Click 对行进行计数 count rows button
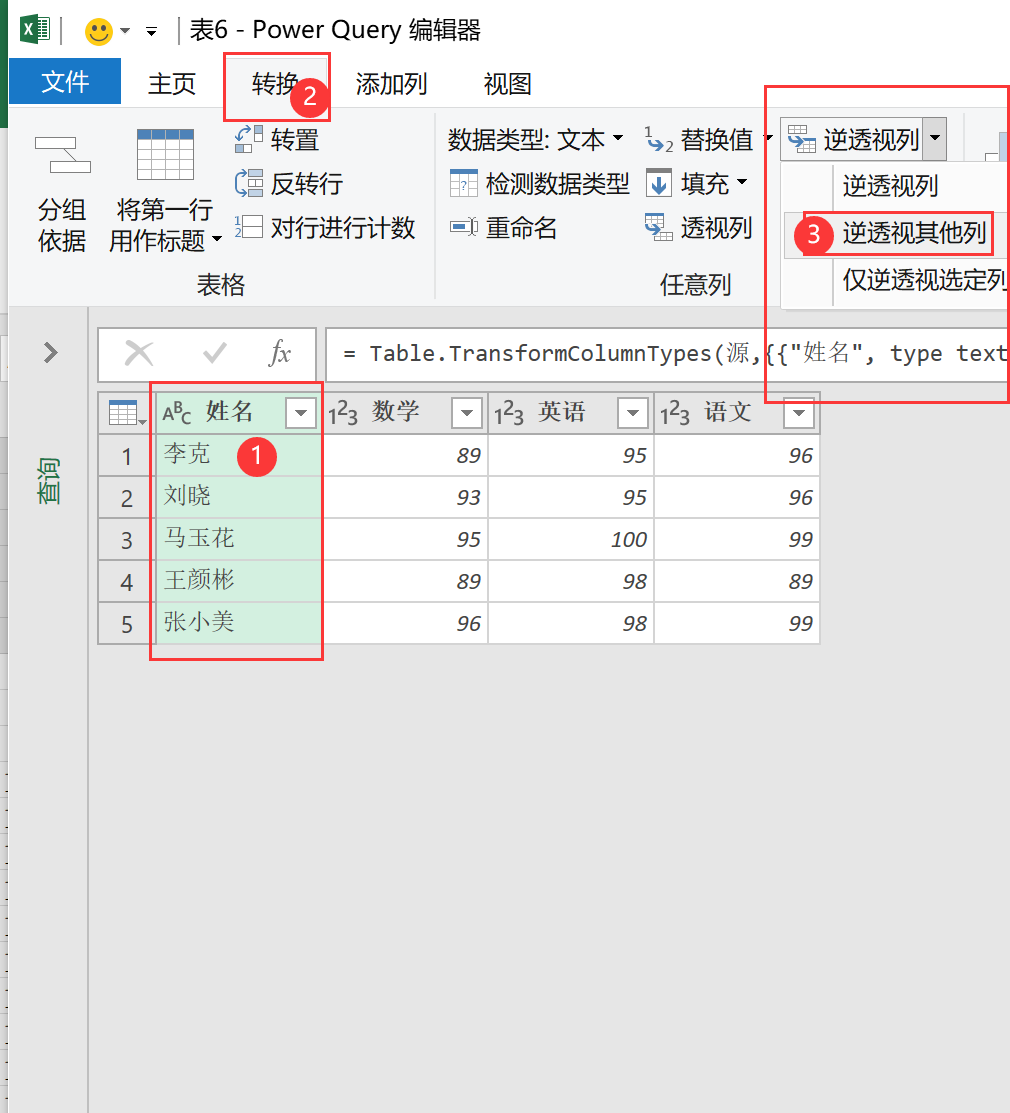This screenshot has width=1010, height=1113. click(x=325, y=228)
